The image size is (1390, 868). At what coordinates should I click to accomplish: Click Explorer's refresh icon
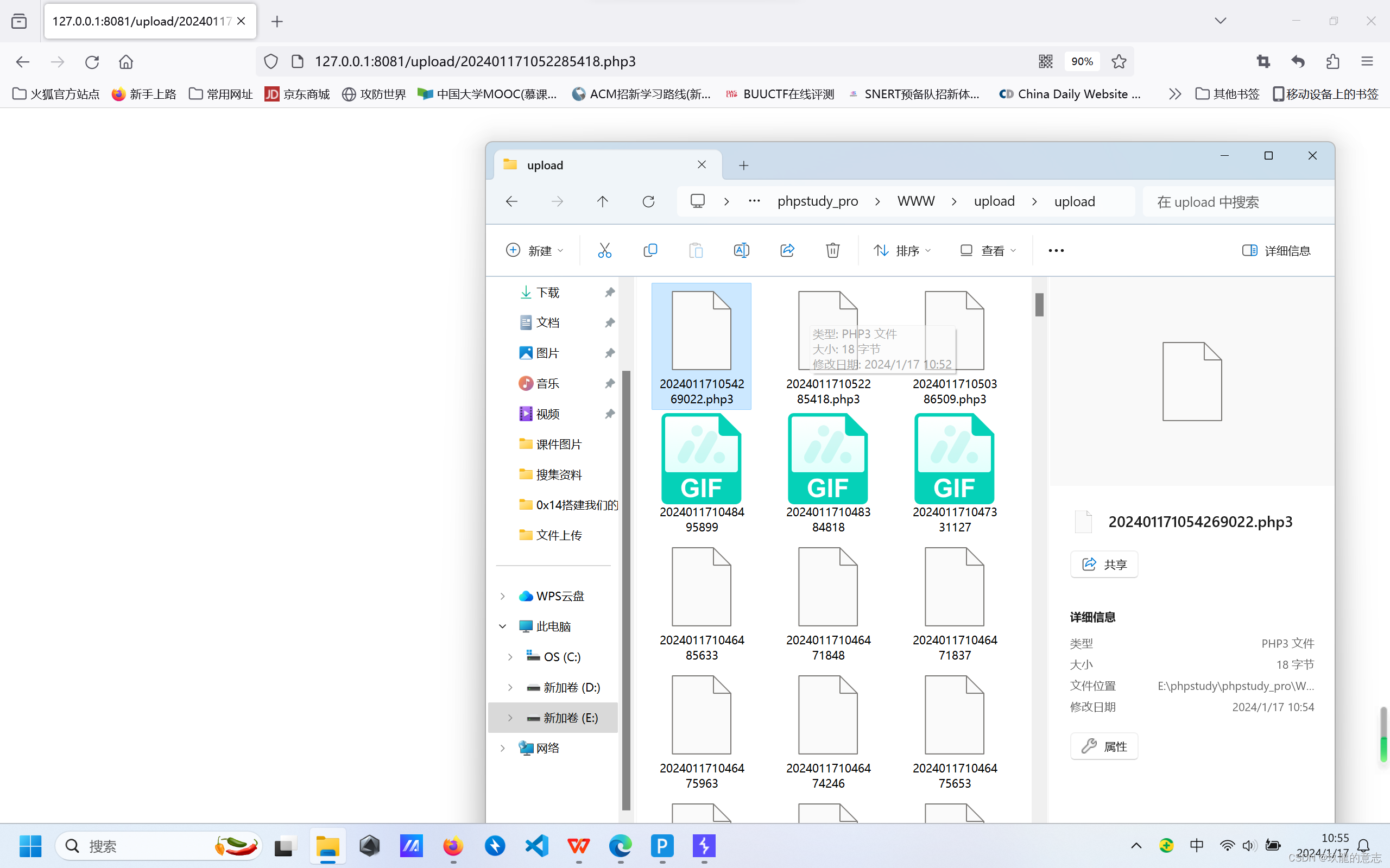click(648, 201)
